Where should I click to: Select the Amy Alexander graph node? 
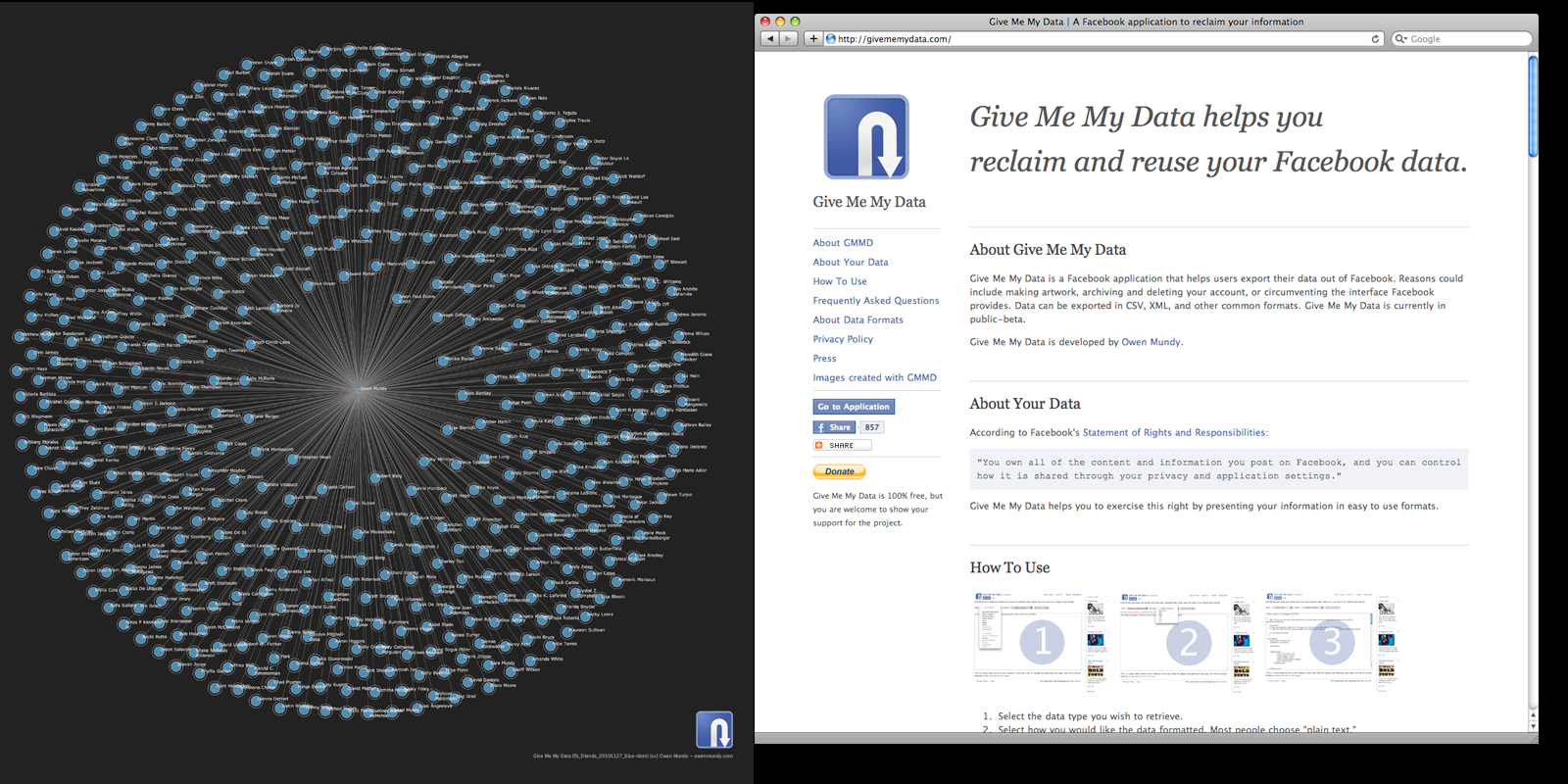pos(471,319)
